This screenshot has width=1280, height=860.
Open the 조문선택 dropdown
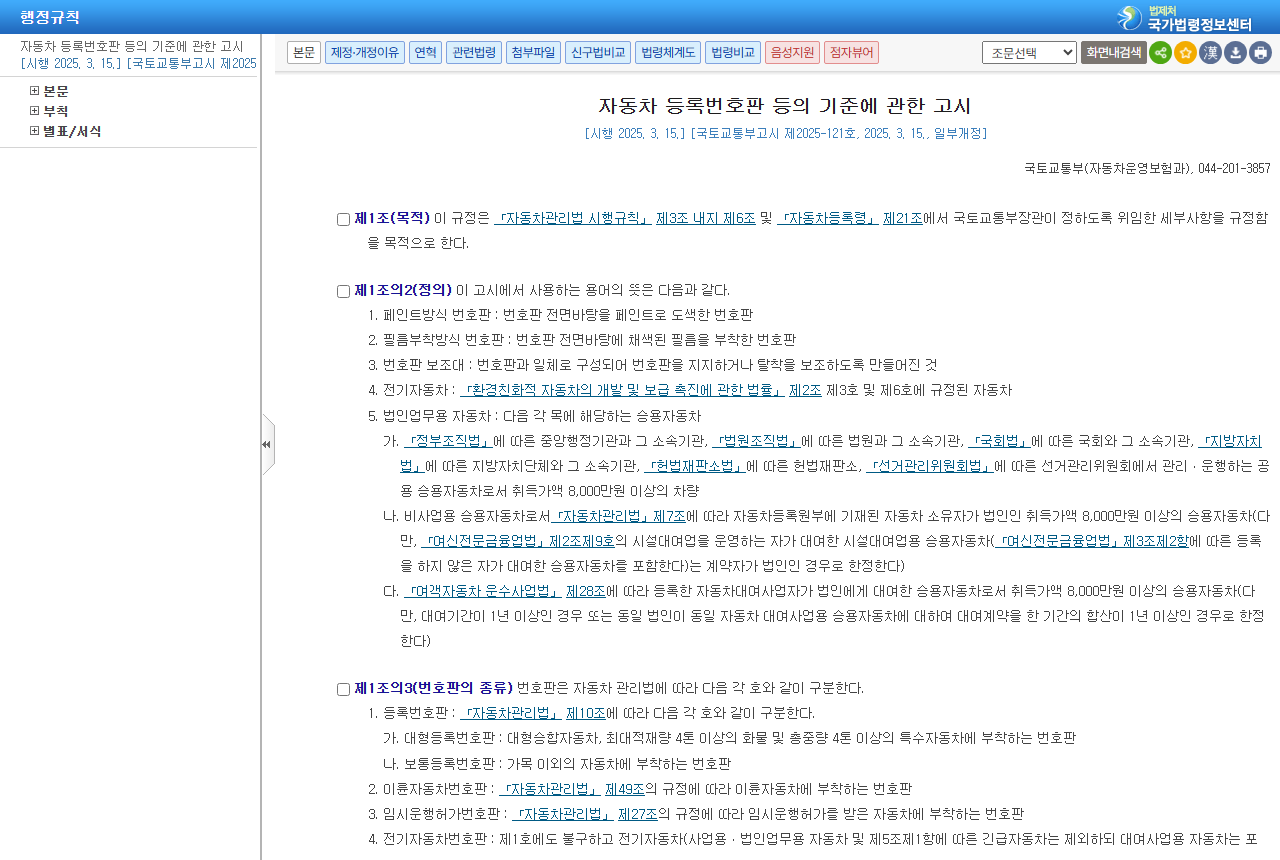1029,52
